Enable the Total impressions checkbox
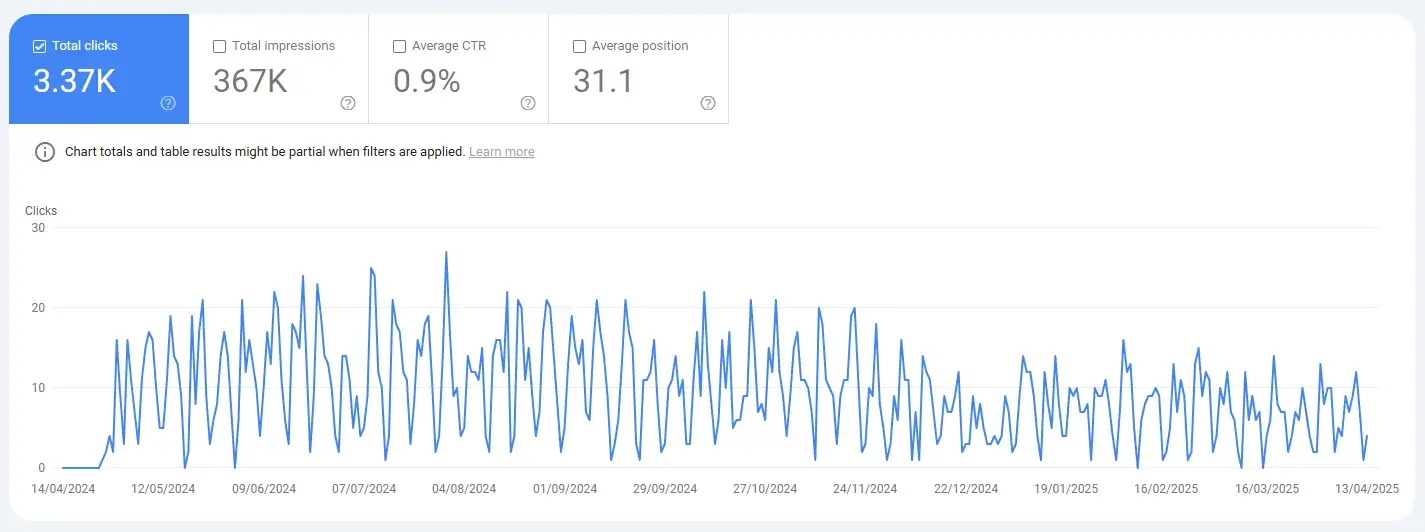1425x532 pixels. 220,46
